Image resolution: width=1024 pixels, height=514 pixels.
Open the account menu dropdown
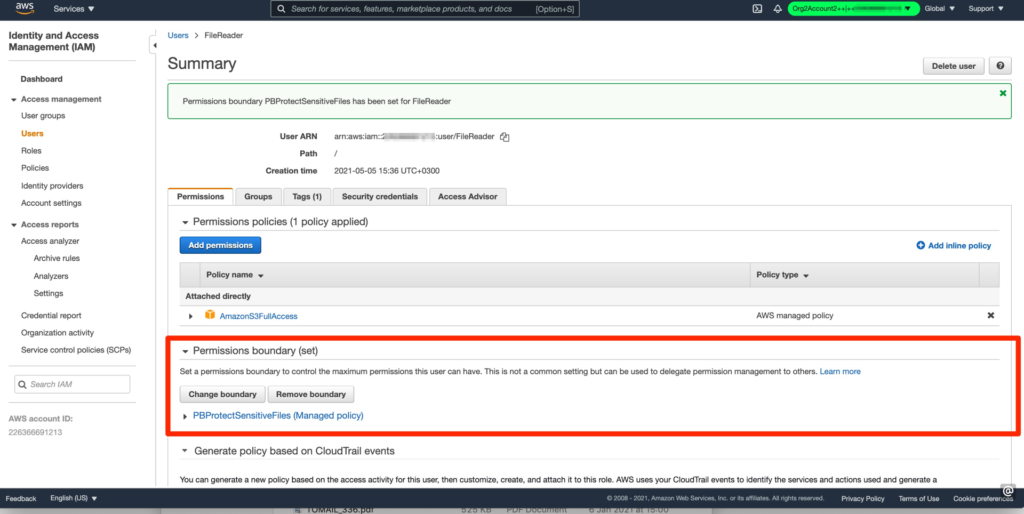(854, 9)
